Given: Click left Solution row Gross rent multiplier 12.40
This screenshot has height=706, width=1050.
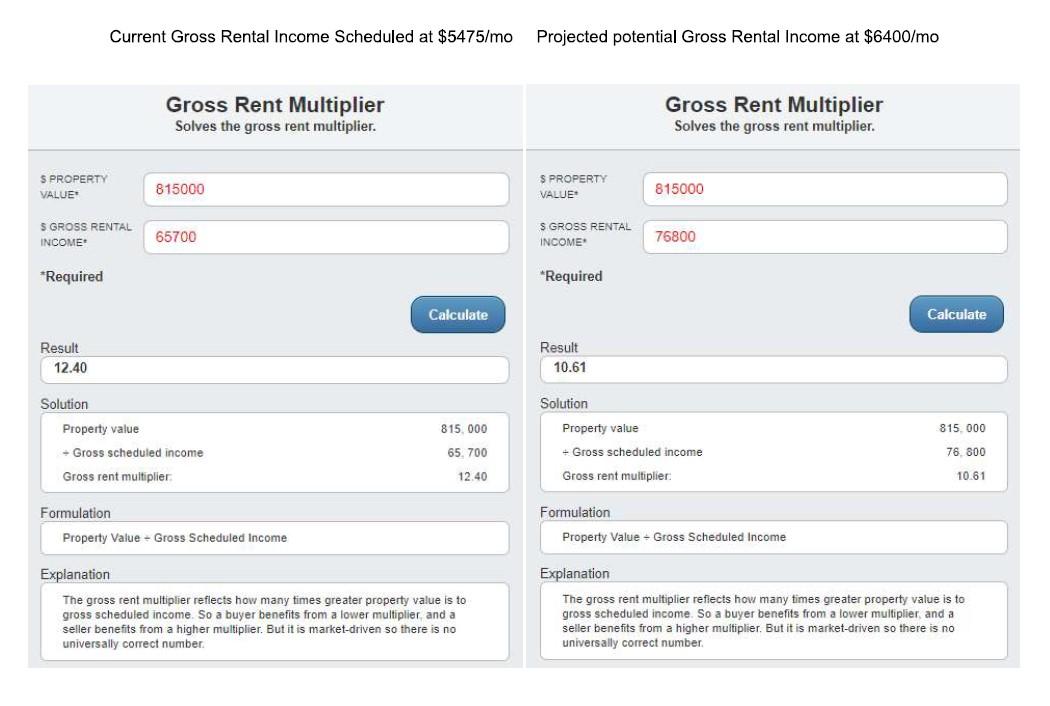Looking at the screenshot, I should point(274,477).
